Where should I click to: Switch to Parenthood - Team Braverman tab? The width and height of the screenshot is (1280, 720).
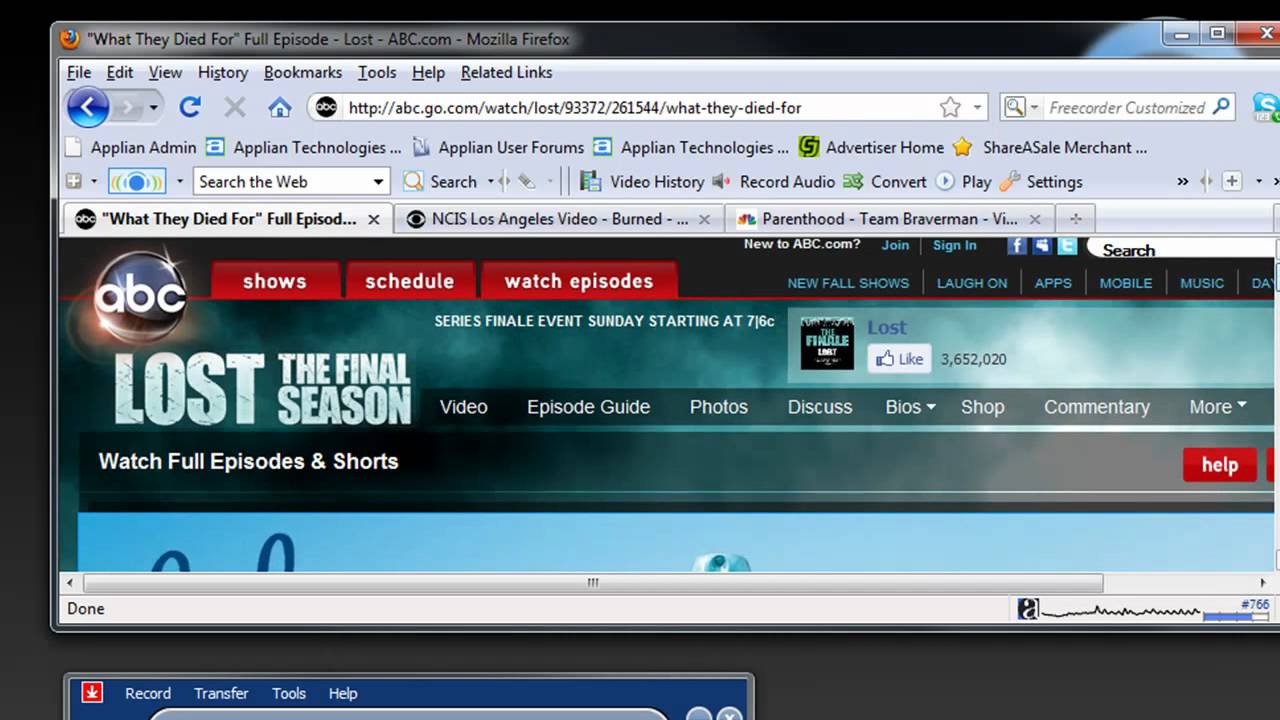click(x=888, y=219)
